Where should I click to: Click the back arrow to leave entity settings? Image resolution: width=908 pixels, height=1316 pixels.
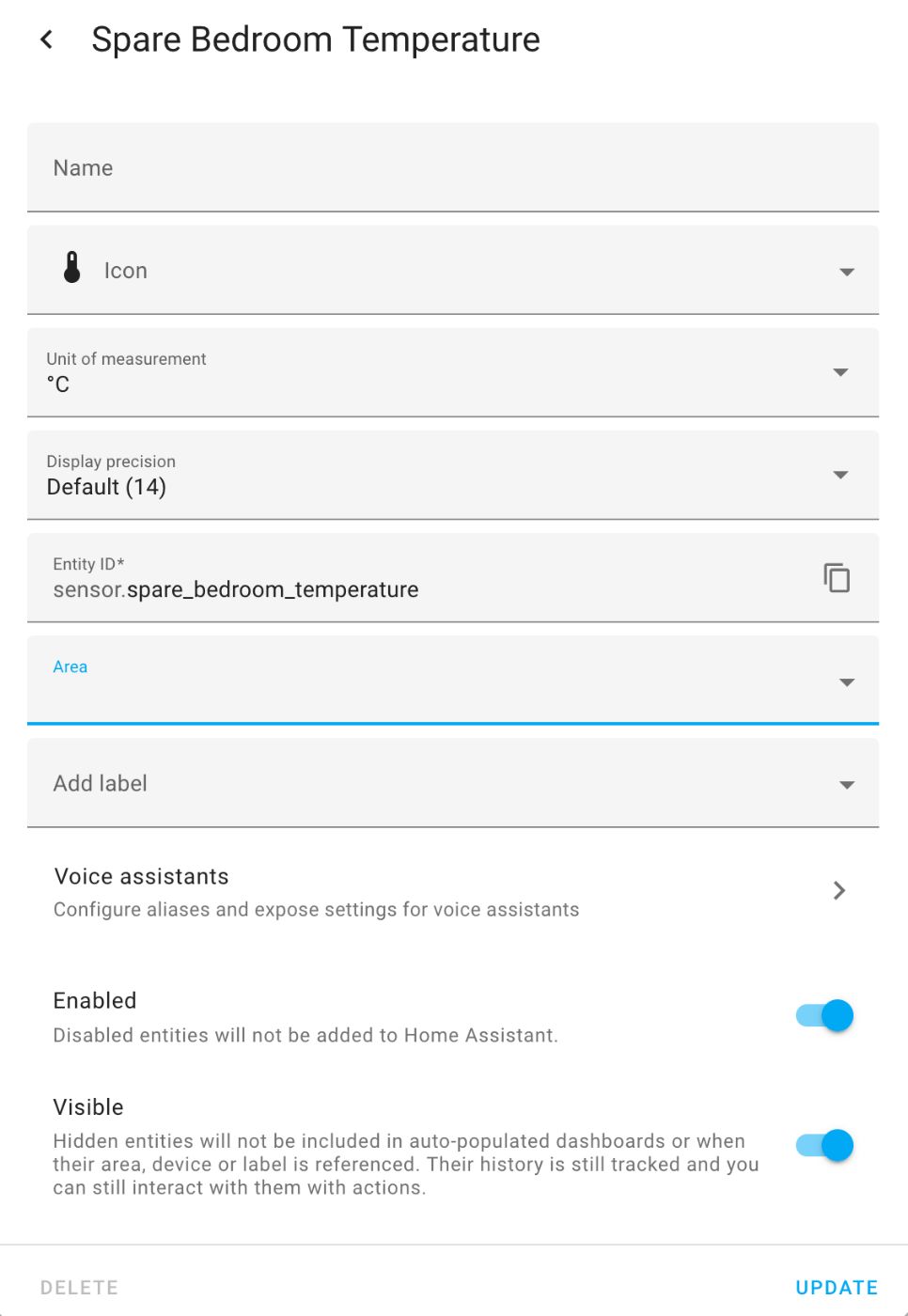tap(45, 39)
